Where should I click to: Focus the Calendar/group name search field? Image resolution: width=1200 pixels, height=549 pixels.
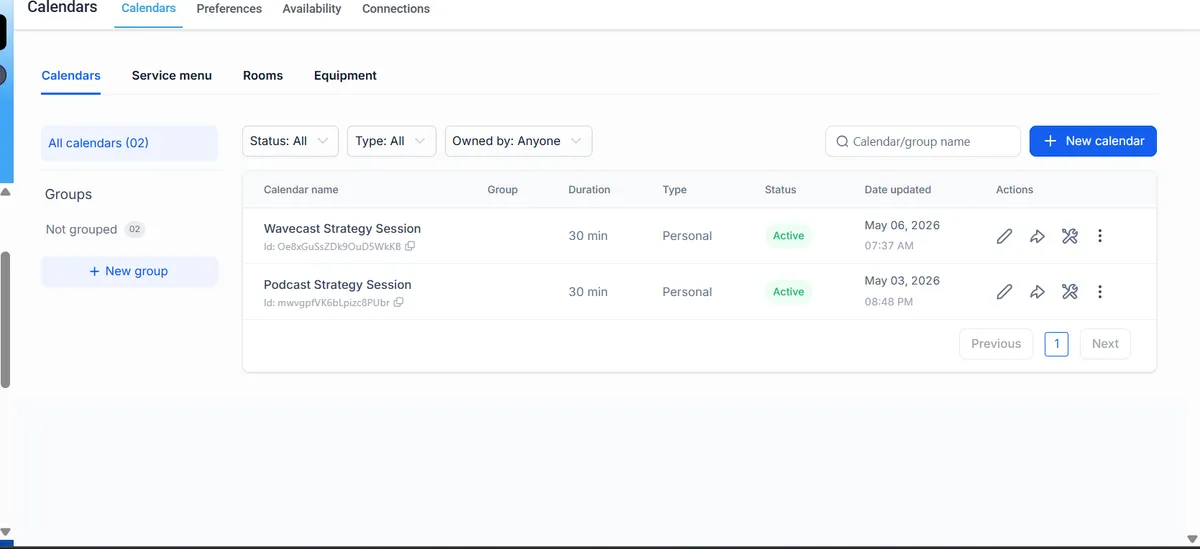point(923,142)
